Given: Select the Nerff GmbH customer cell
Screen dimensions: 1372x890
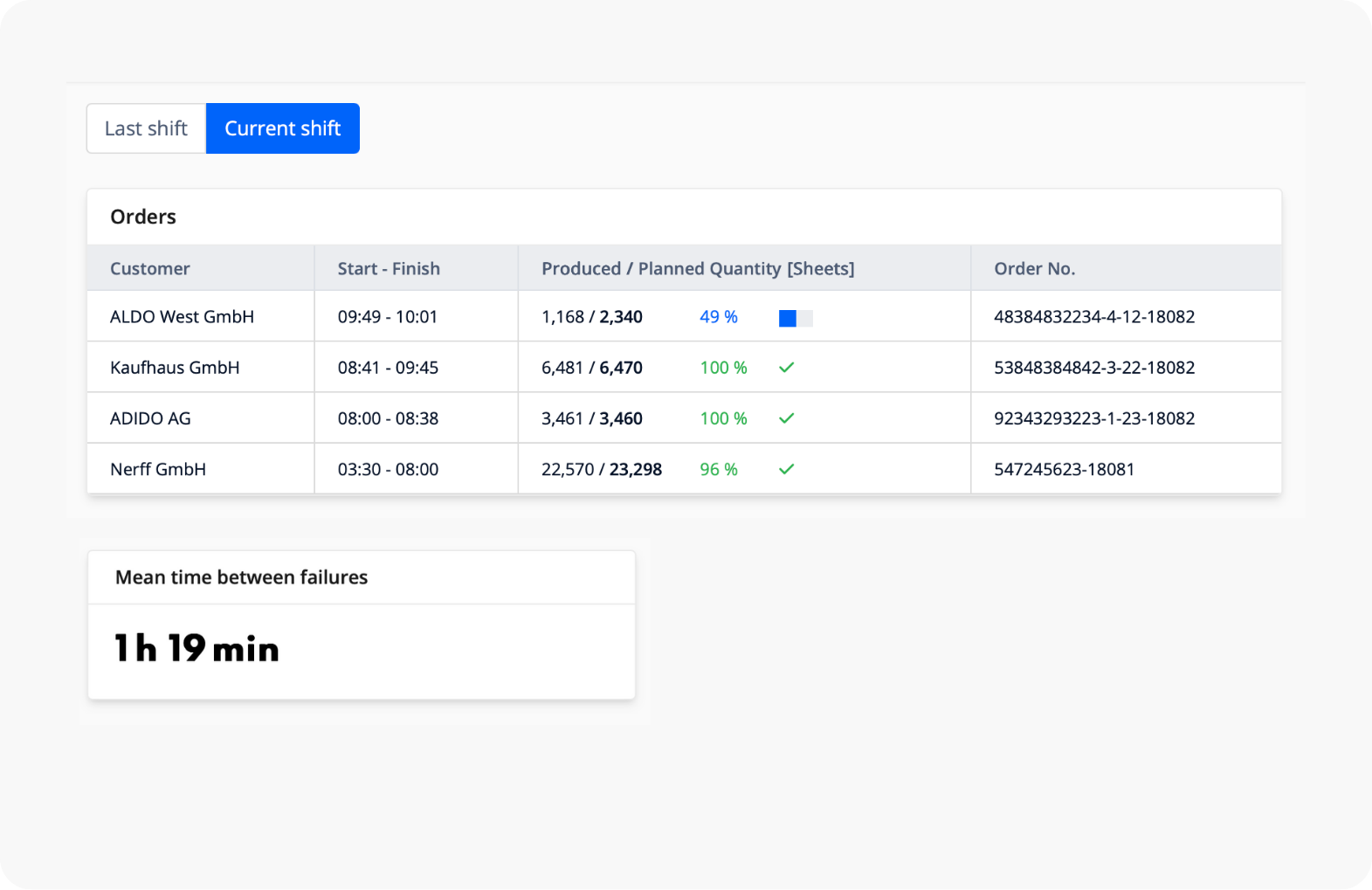Looking at the screenshot, I should pyautogui.click(x=158, y=469).
